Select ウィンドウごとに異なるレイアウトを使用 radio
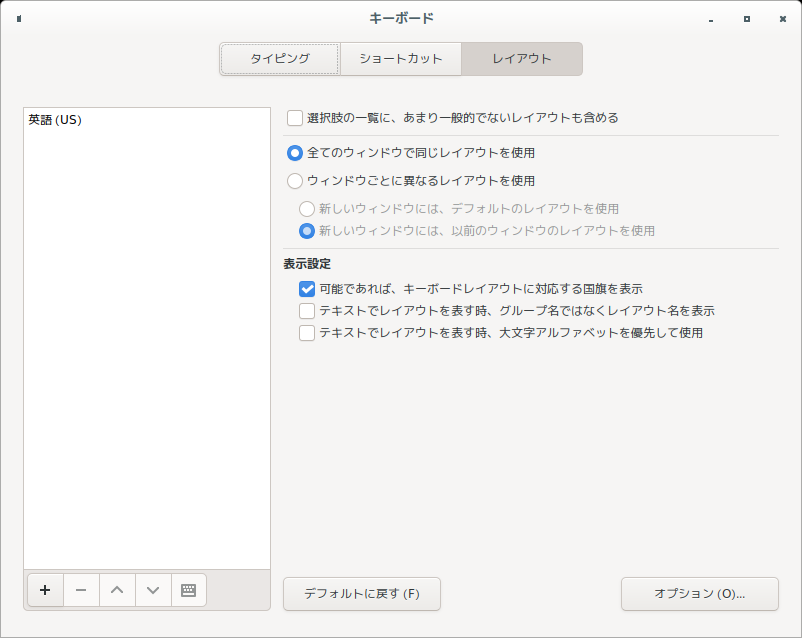Viewport: 802px width, 638px height. click(x=295, y=181)
